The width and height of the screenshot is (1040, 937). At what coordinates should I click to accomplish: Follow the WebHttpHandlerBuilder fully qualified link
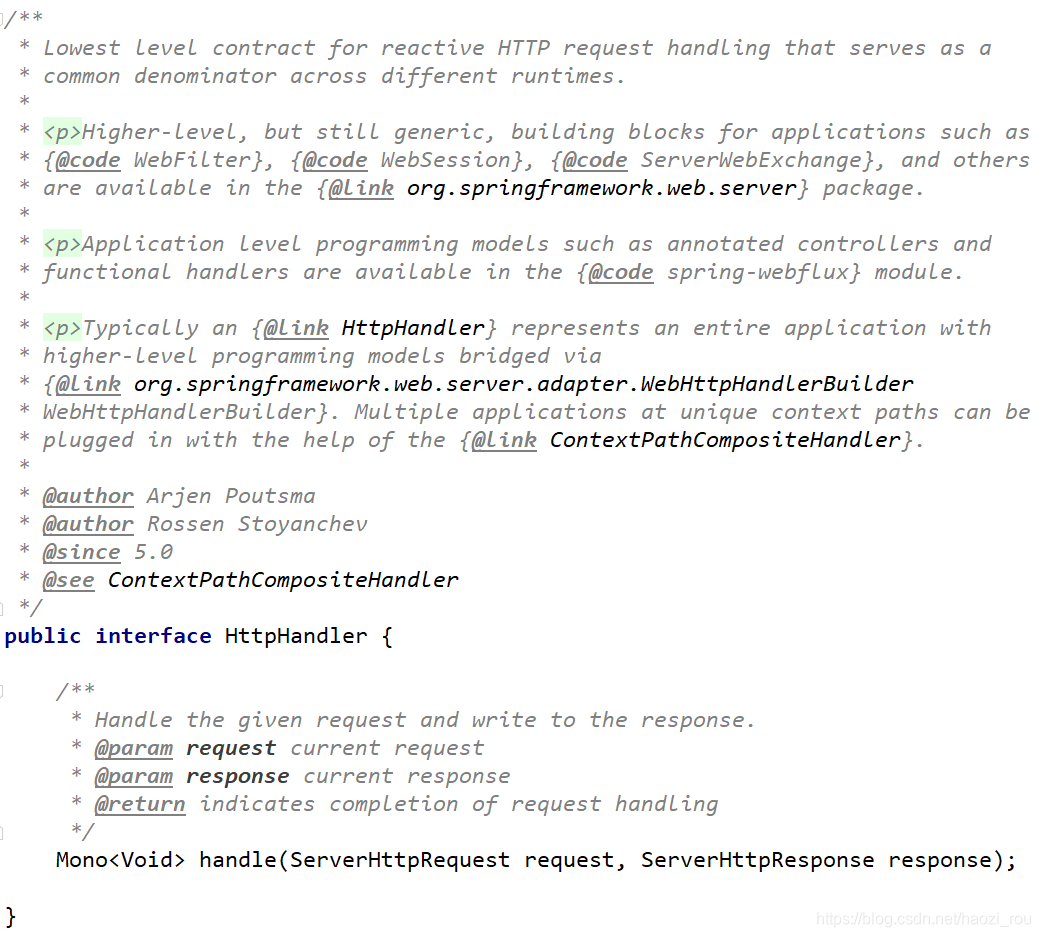[523, 384]
